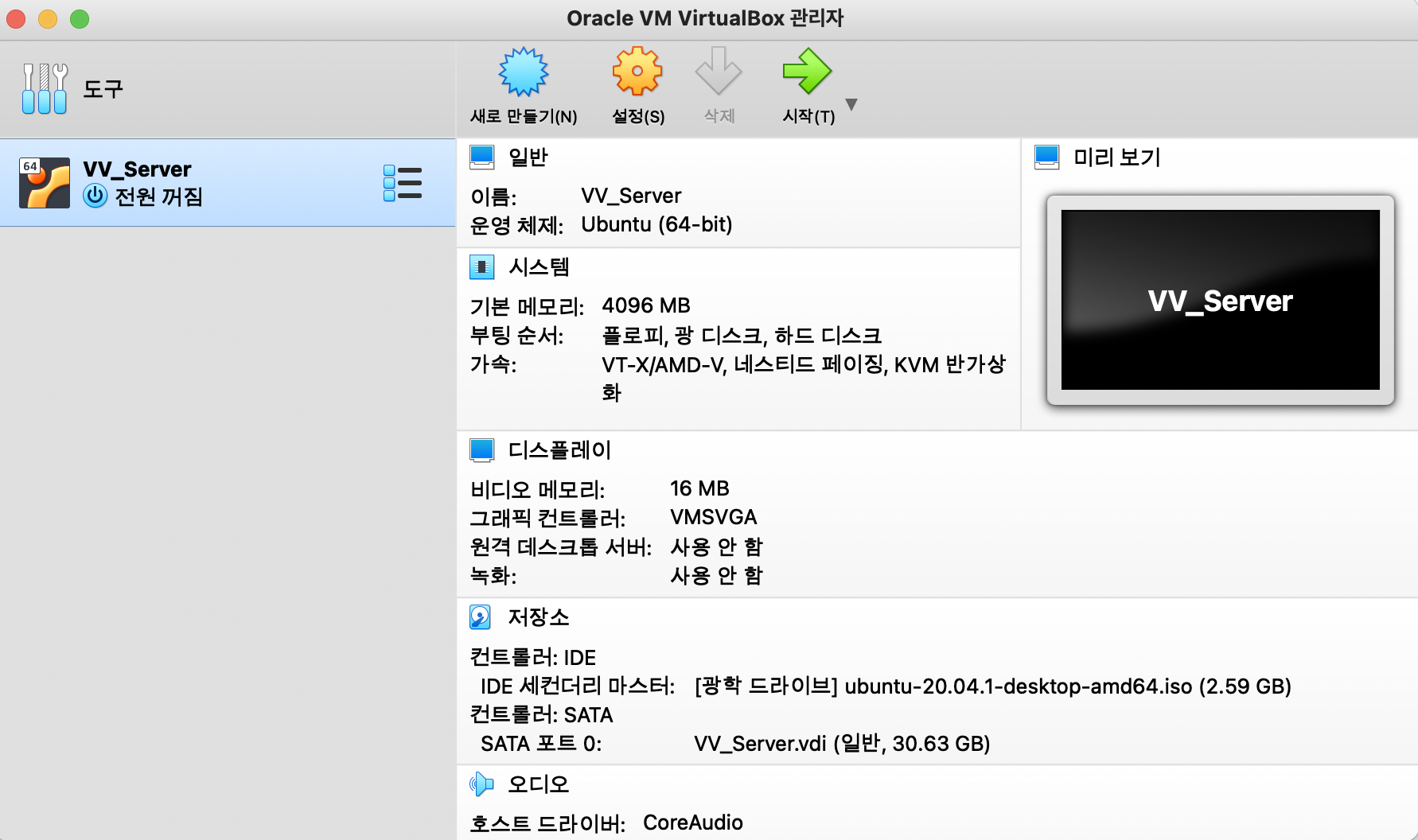Click the 16 MB video memory value

[x=699, y=488]
